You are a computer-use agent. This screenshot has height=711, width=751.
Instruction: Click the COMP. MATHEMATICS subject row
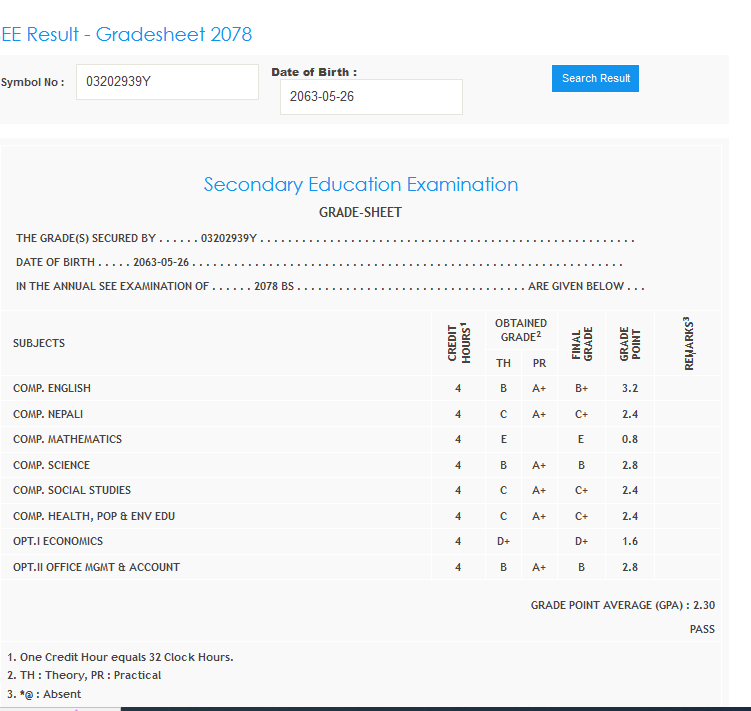tap(67, 439)
